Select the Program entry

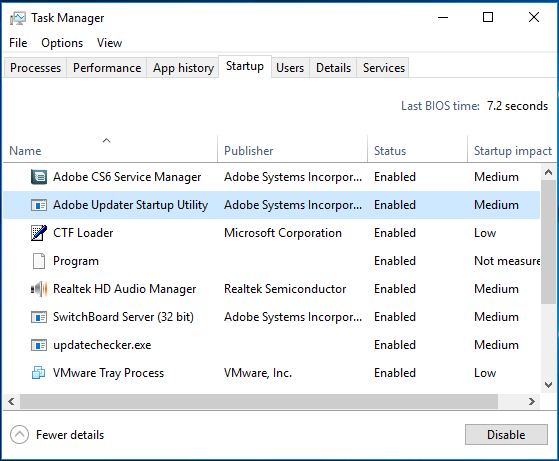point(272,261)
